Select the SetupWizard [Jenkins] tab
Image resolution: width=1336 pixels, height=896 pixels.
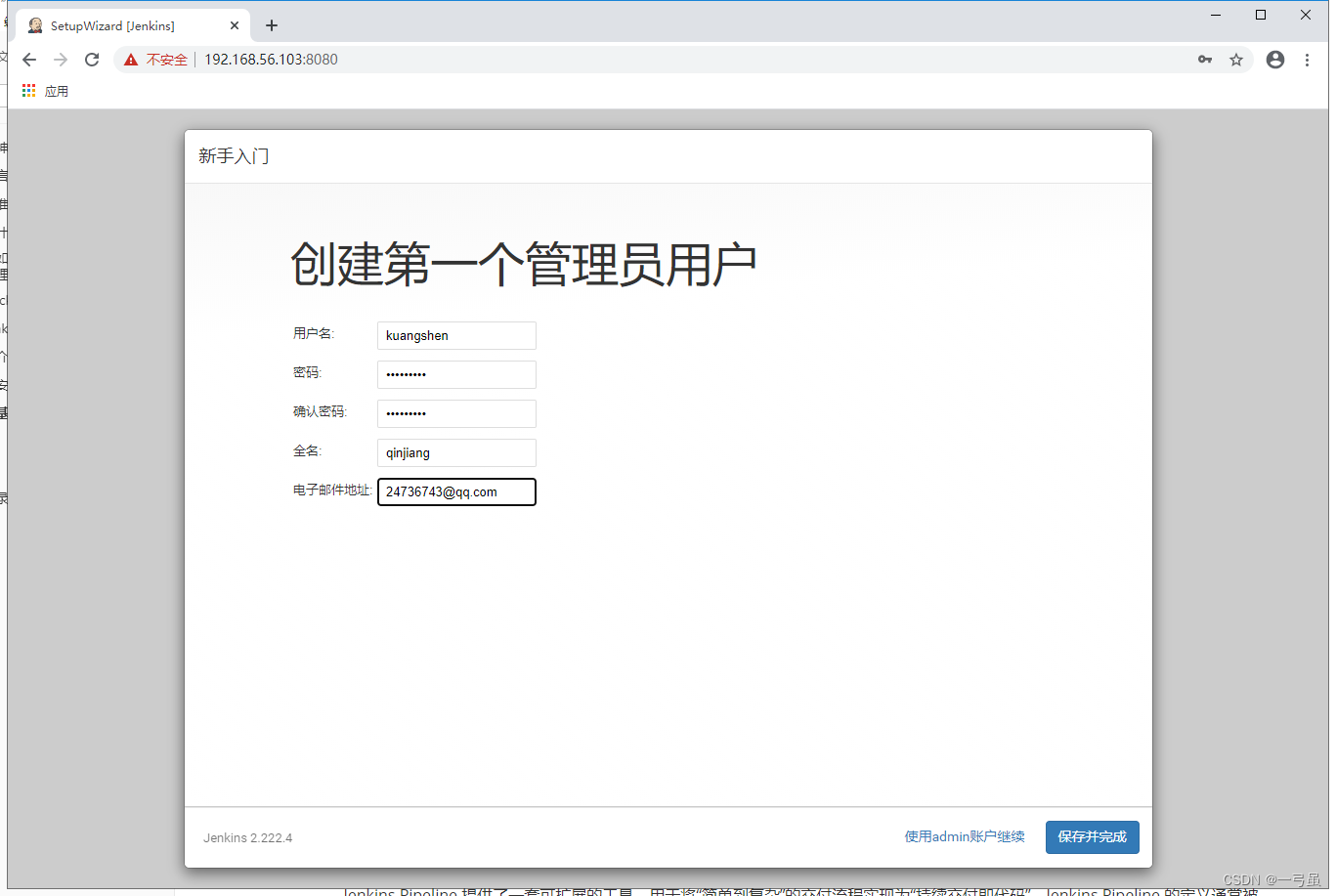click(x=133, y=25)
